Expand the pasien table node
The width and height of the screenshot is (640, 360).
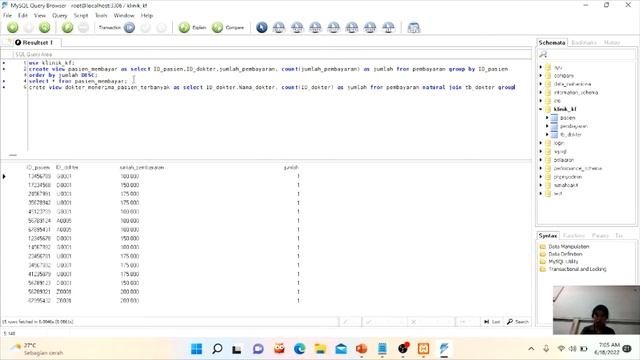tap(547, 118)
